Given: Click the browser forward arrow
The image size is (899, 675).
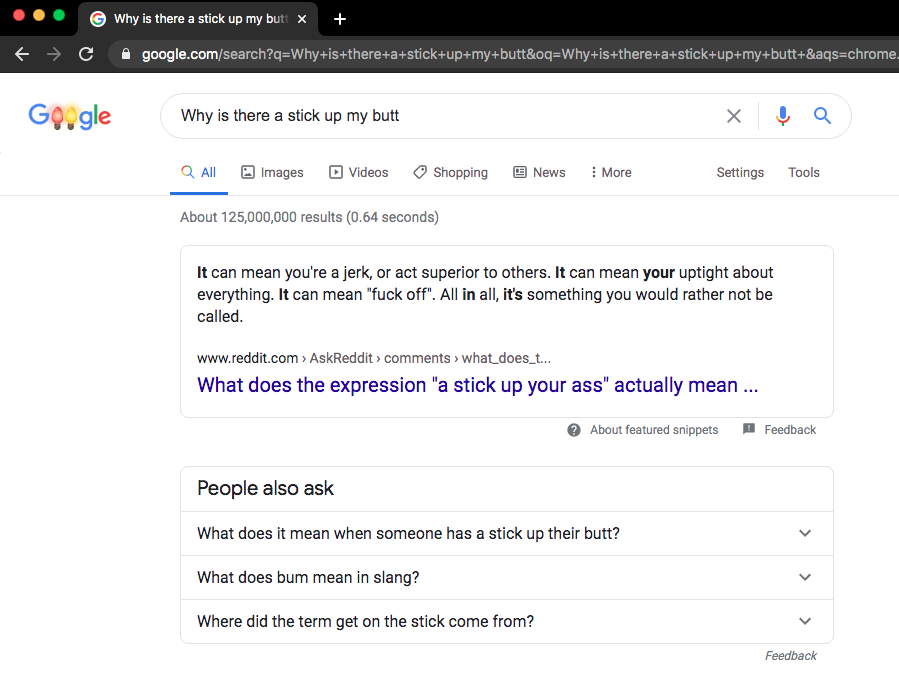Looking at the screenshot, I should [x=54, y=54].
